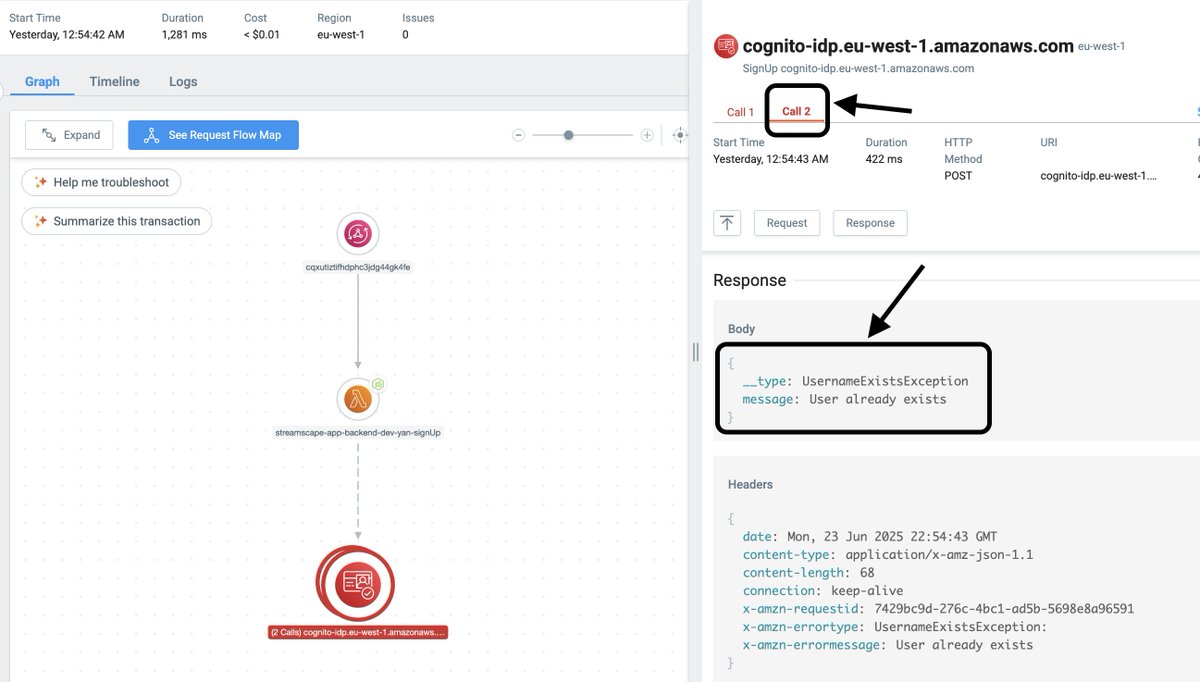Image resolution: width=1200 pixels, height=682 pixels.
Task: Click the UsernameExistsException type value
Action: [885, 381]
